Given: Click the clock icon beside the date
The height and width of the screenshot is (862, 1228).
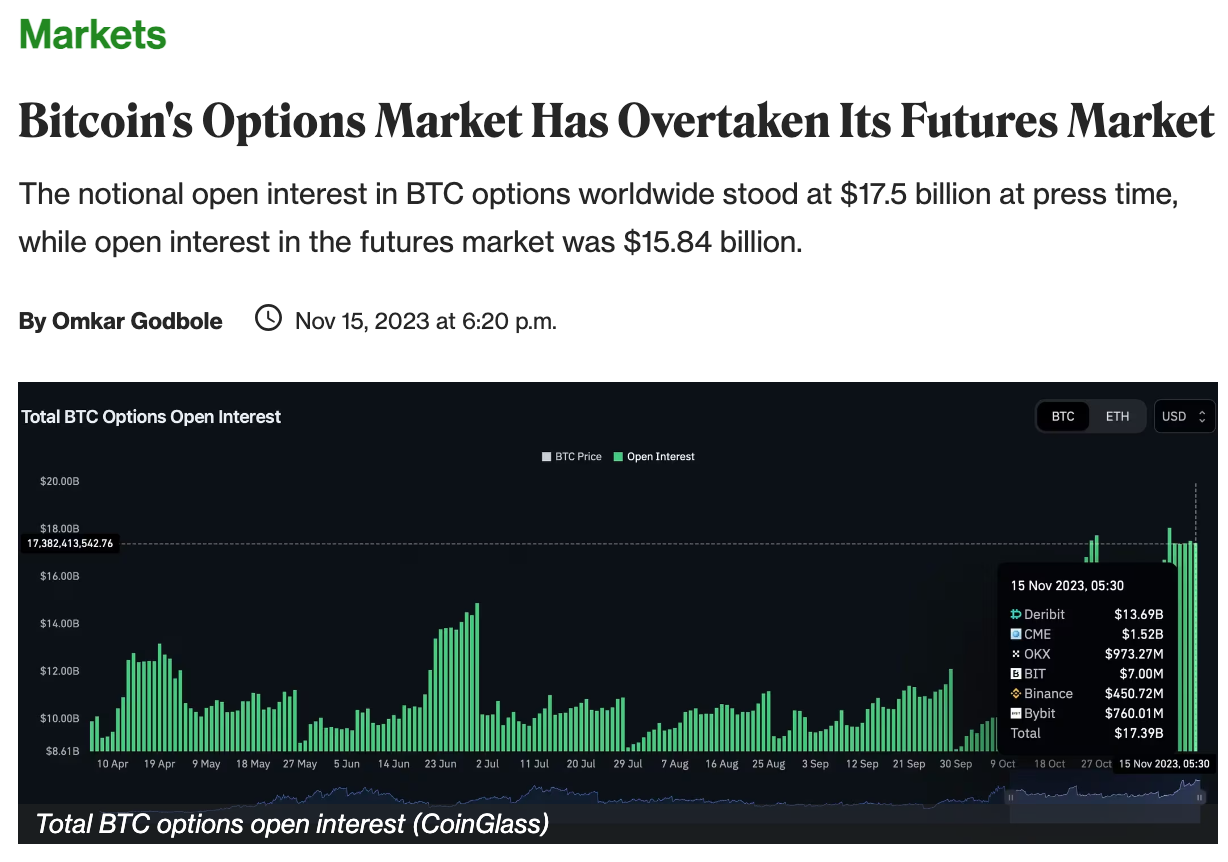Looking at the screenshot, I should [x=268, y=319].
